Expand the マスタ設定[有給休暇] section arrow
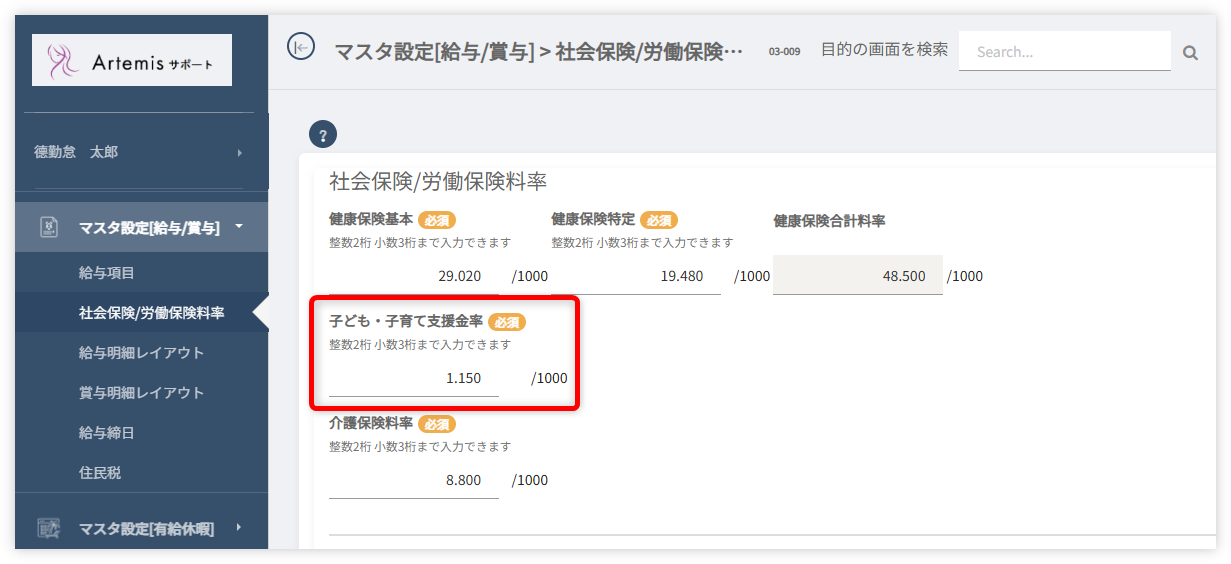Viewport: 1231px width, 564px height. pos(239,528)
